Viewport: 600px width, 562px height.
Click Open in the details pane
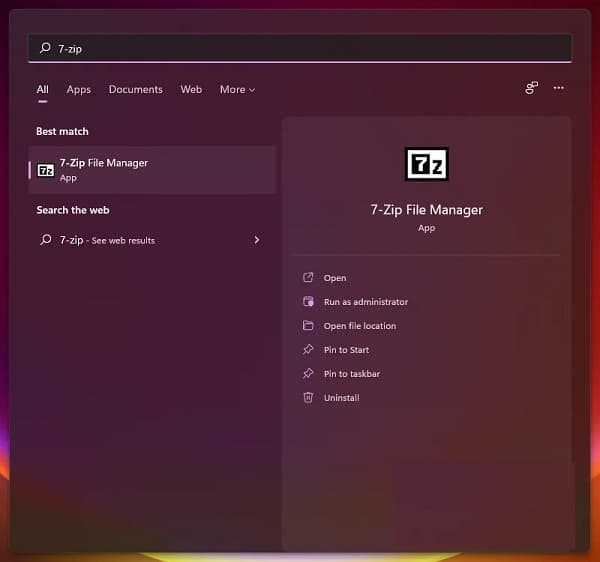pyautogui.click(x=335, y=278)
